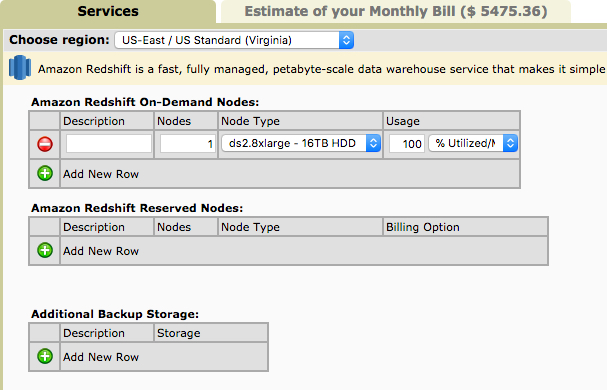Click Description header in Backup Storage table
The image size is (607, 390).
coord(94,333)
